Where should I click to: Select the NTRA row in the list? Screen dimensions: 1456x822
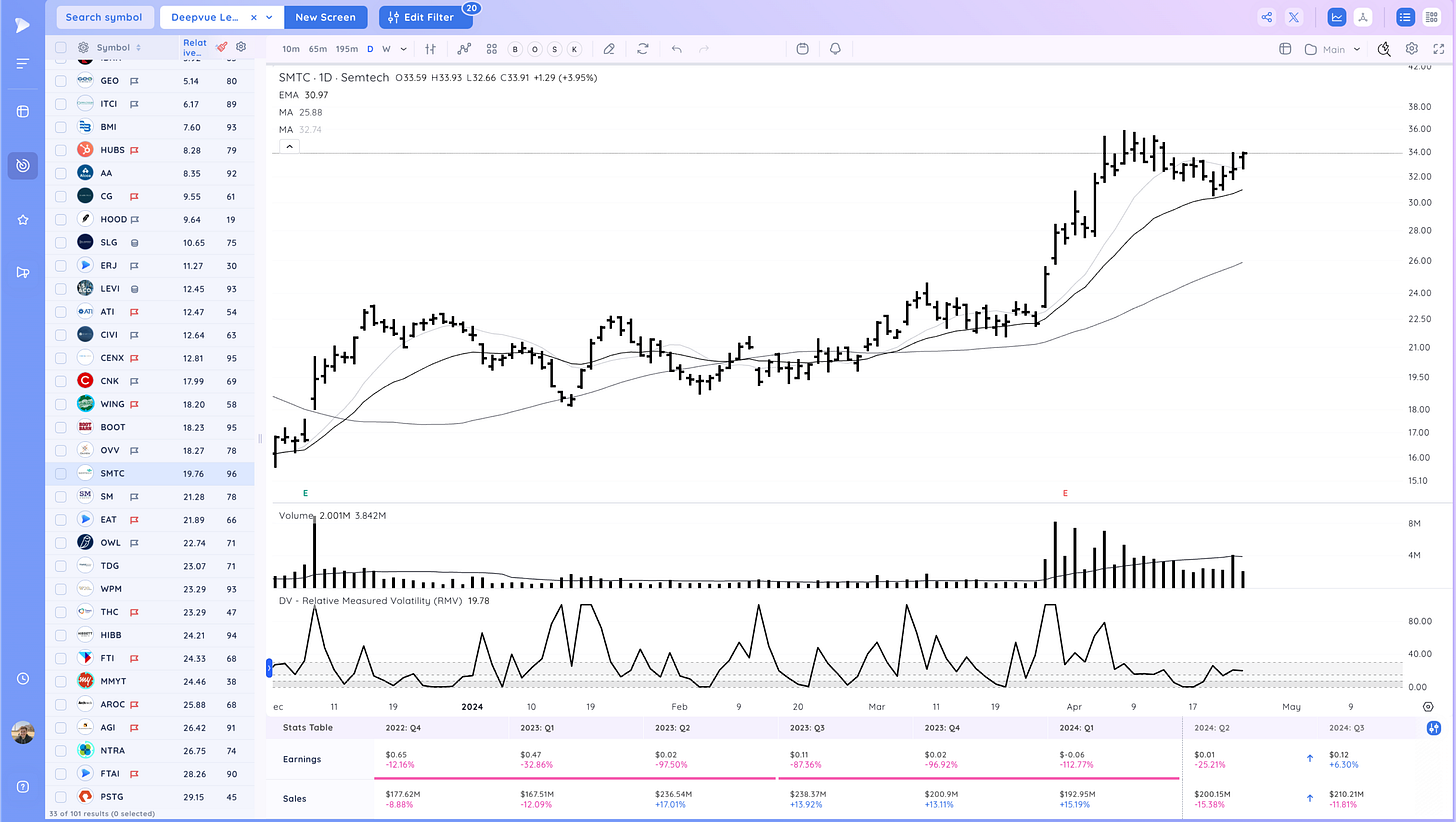[150, 750]
